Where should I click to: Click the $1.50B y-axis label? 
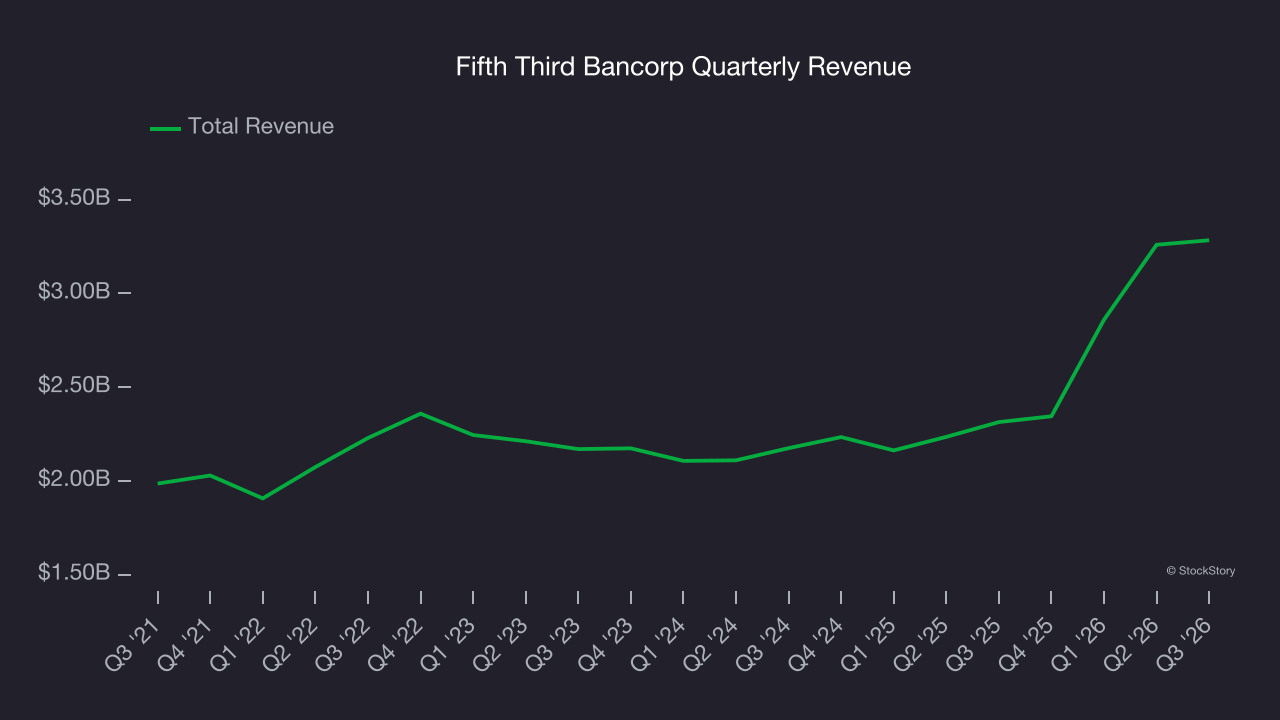(x=74, y=573)
